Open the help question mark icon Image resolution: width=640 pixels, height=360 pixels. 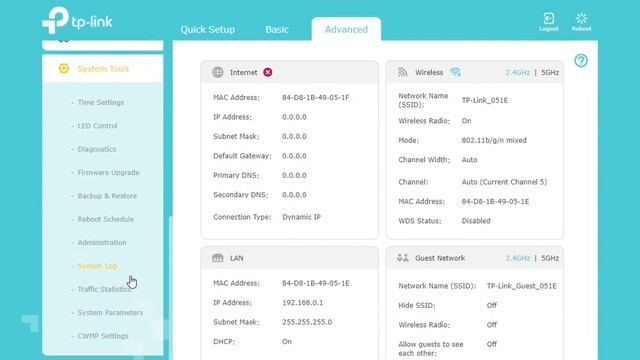[581, 61]
